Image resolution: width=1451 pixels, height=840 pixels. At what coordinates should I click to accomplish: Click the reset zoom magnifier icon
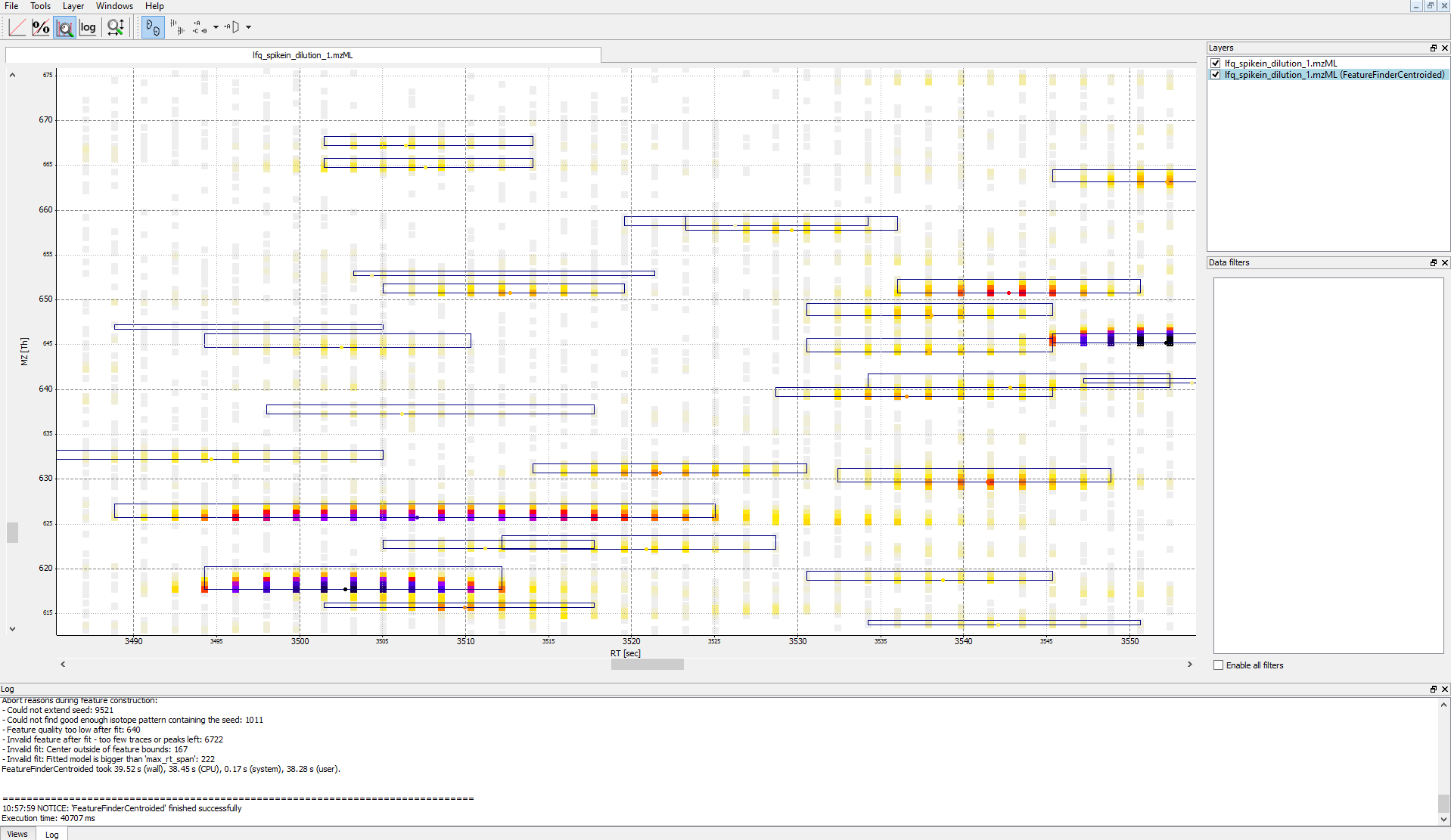116,27
